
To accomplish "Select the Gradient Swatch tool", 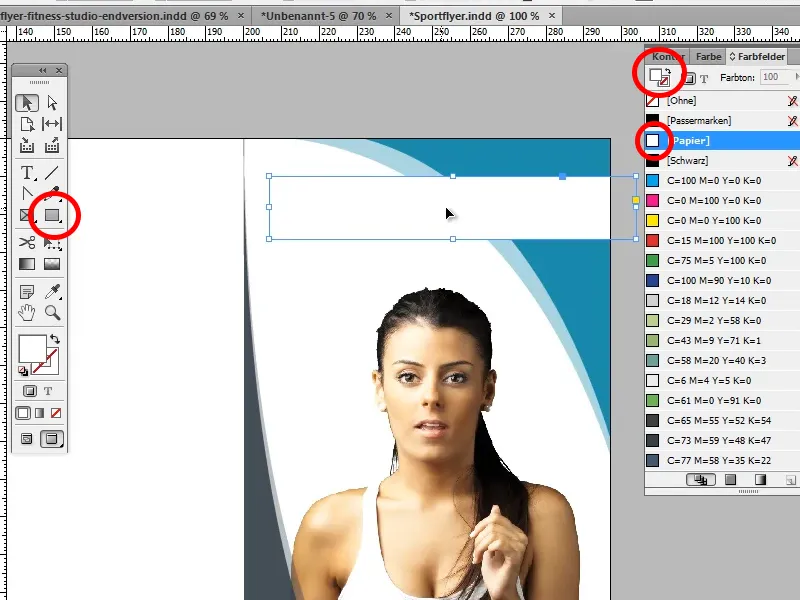I will [x=27, y=264].
